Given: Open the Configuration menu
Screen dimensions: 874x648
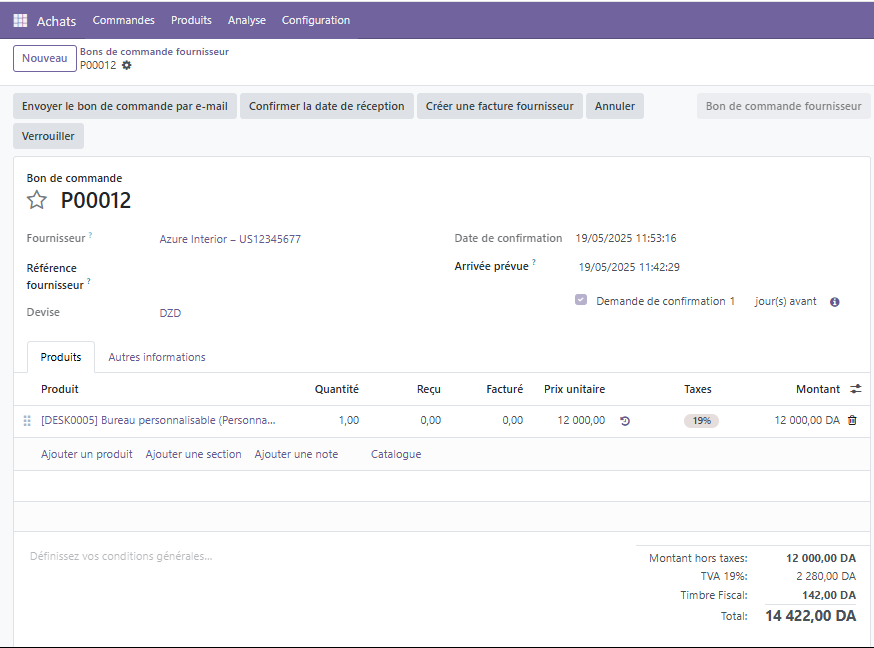Looking at the screenshot, I should pos(315,20).
